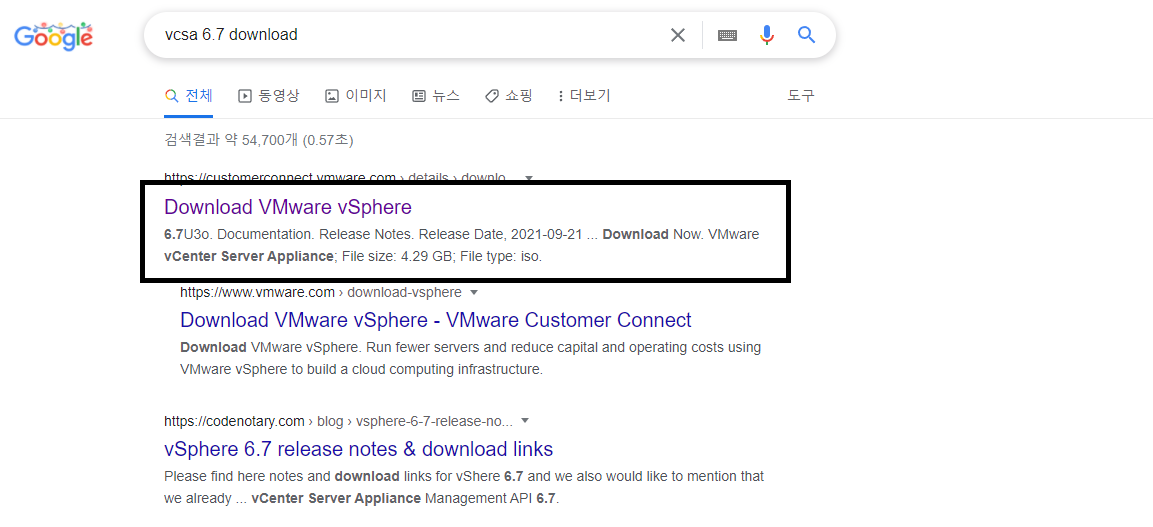This screenshot has height=527, width=1153.
Task: Switch to the 동영상 tab
Action: (x=269, y=96)
